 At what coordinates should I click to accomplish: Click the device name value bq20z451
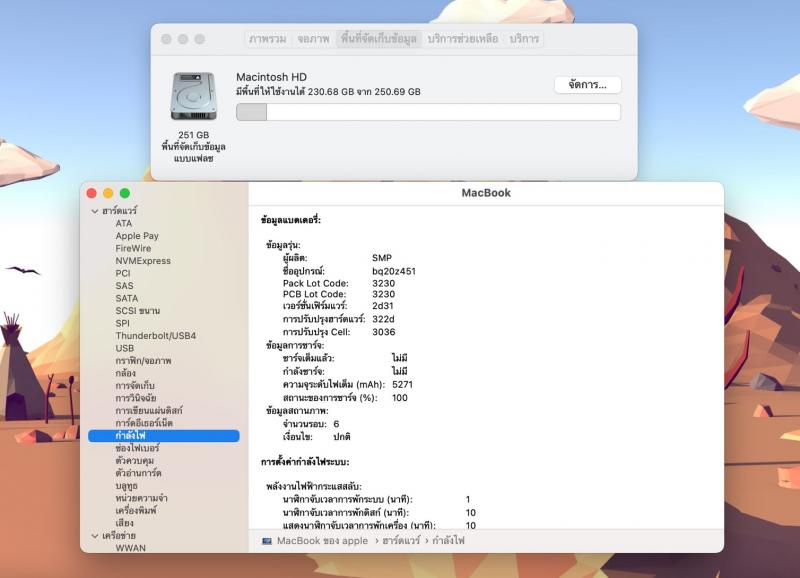click(394, 271)
